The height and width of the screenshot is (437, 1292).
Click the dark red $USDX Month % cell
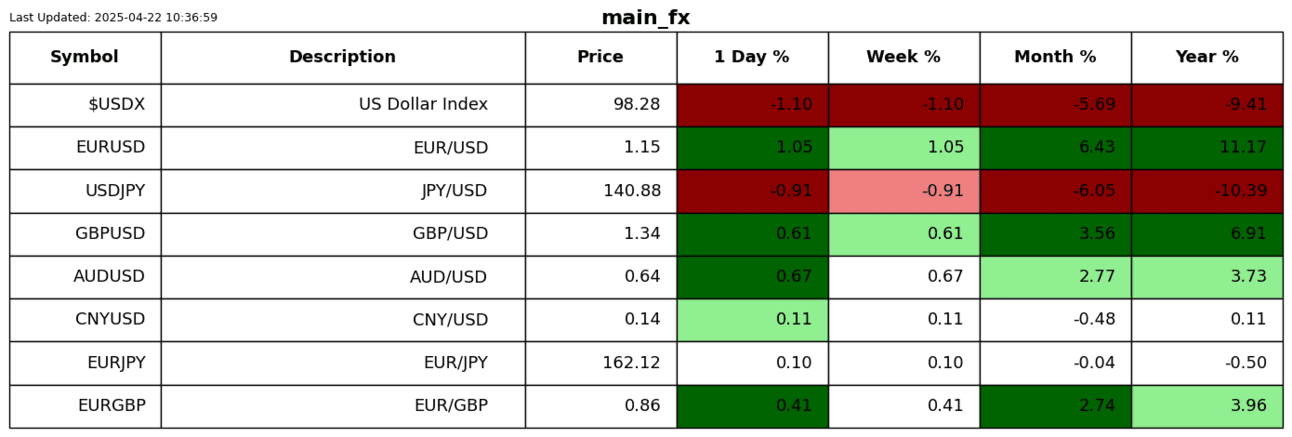1055,105
